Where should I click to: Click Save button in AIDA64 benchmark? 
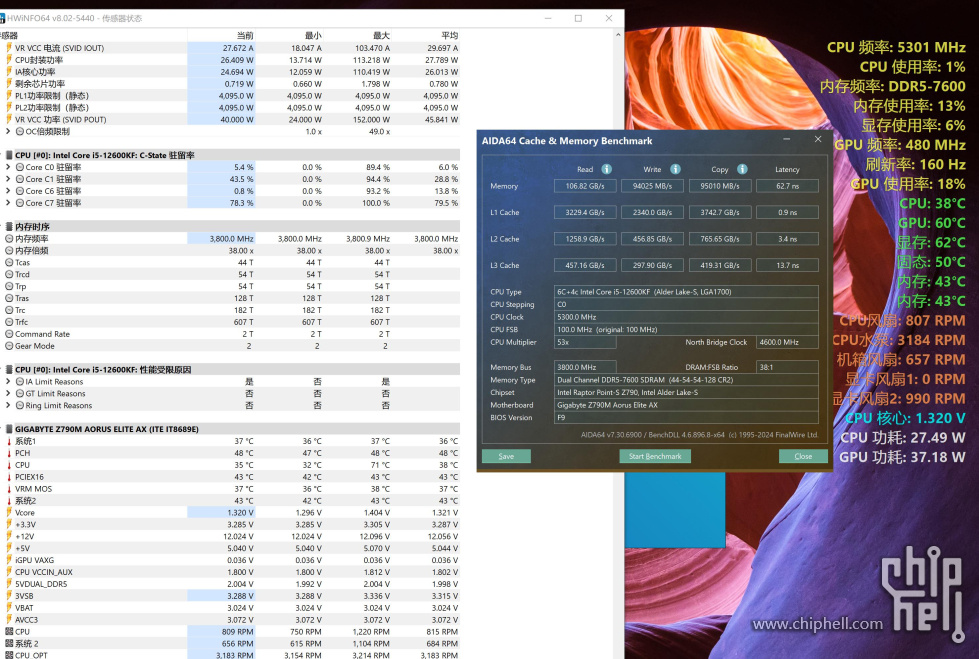pos(506,456)
